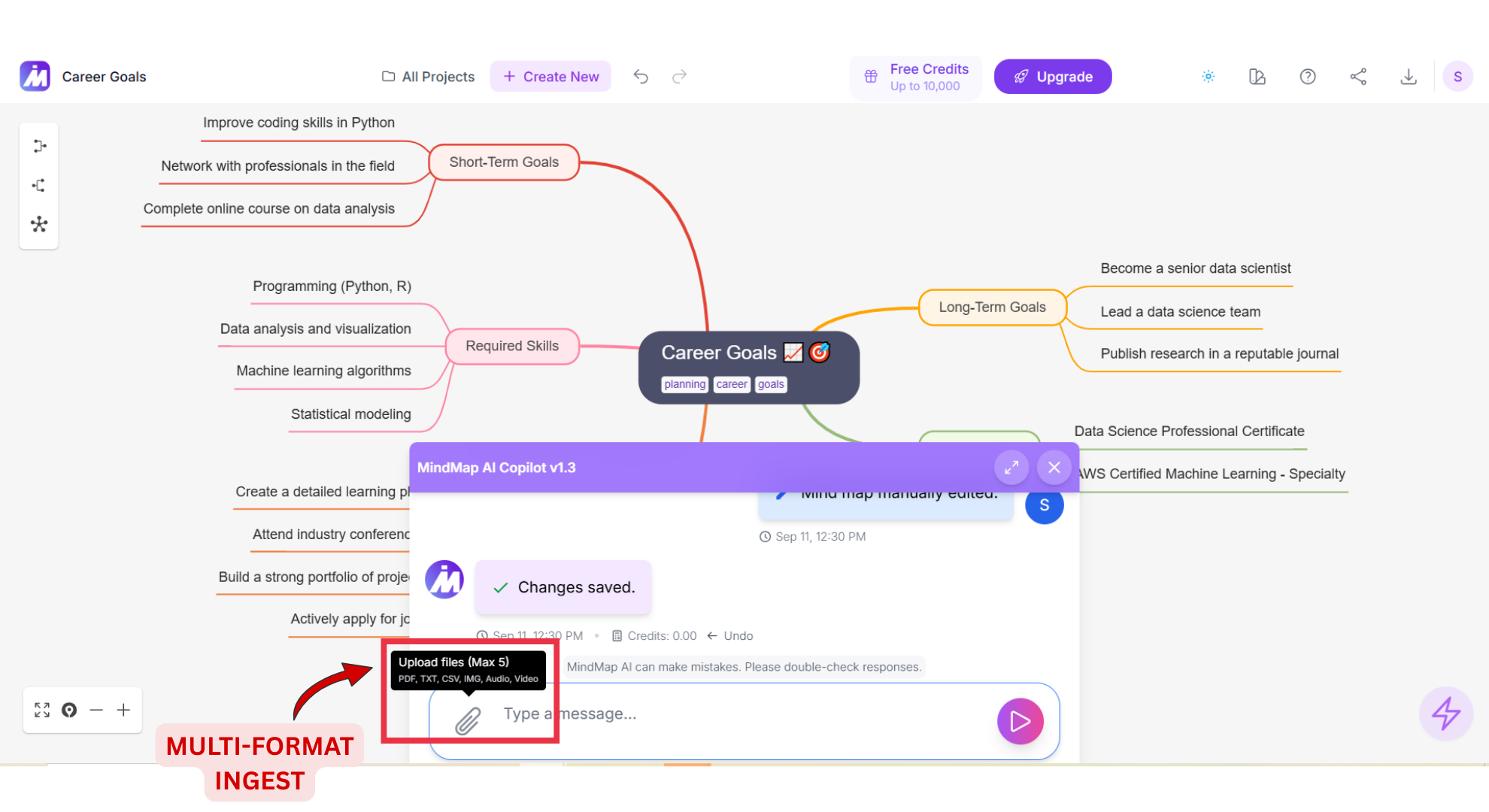Open the share icon in header

[1358, 77]
